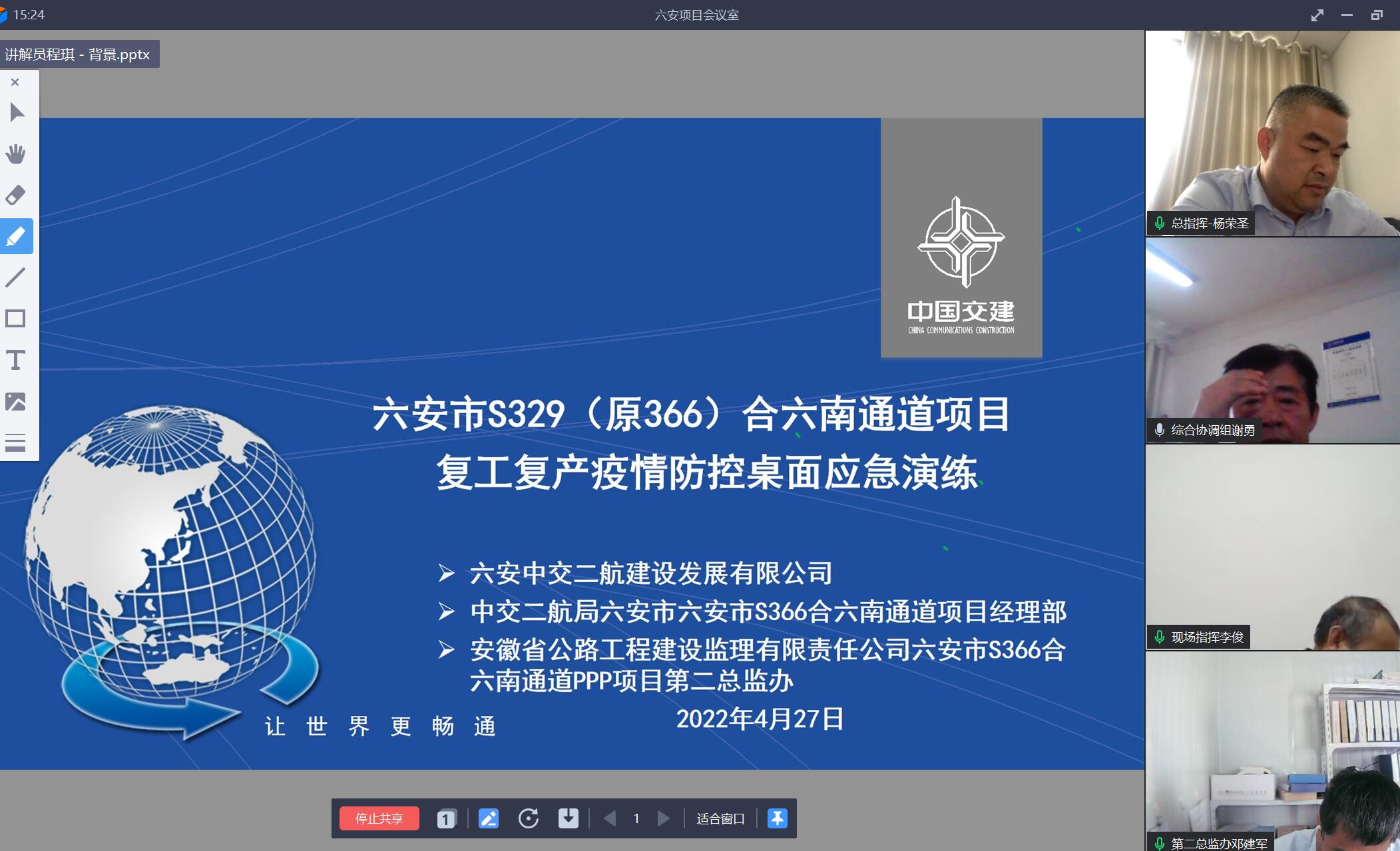The width and height of the screenshot is (1400, 851).
Task: Rotate the shared slide
Action: [x=529, y=818]
